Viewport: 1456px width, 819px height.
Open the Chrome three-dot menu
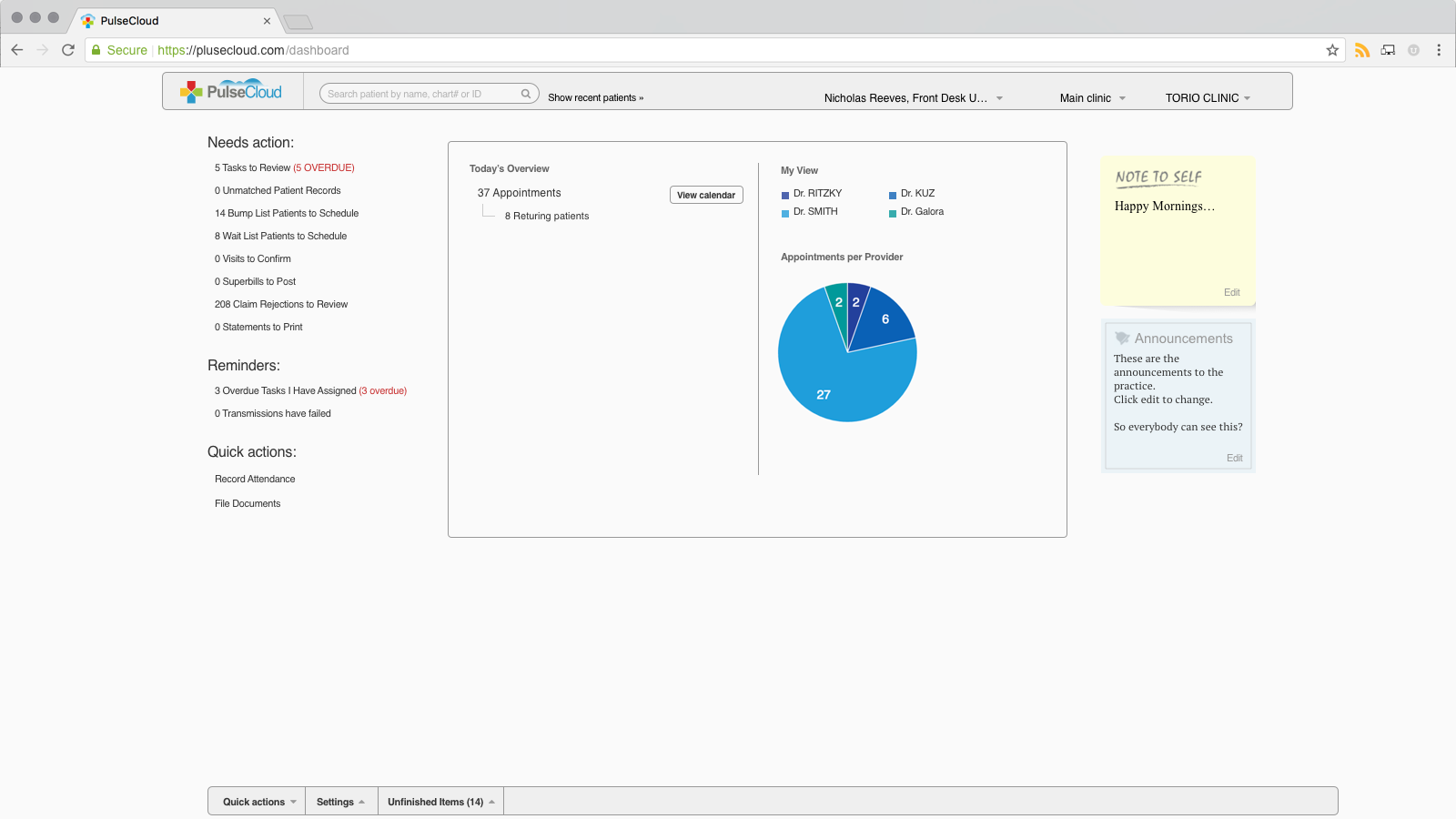pyautogui.click(x=1439, y=50)
